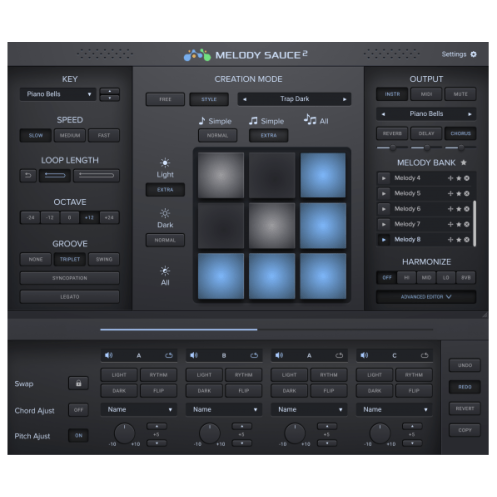Enable Legato
Viewport: 497px width, 497px height.
[x=70, y=297]
